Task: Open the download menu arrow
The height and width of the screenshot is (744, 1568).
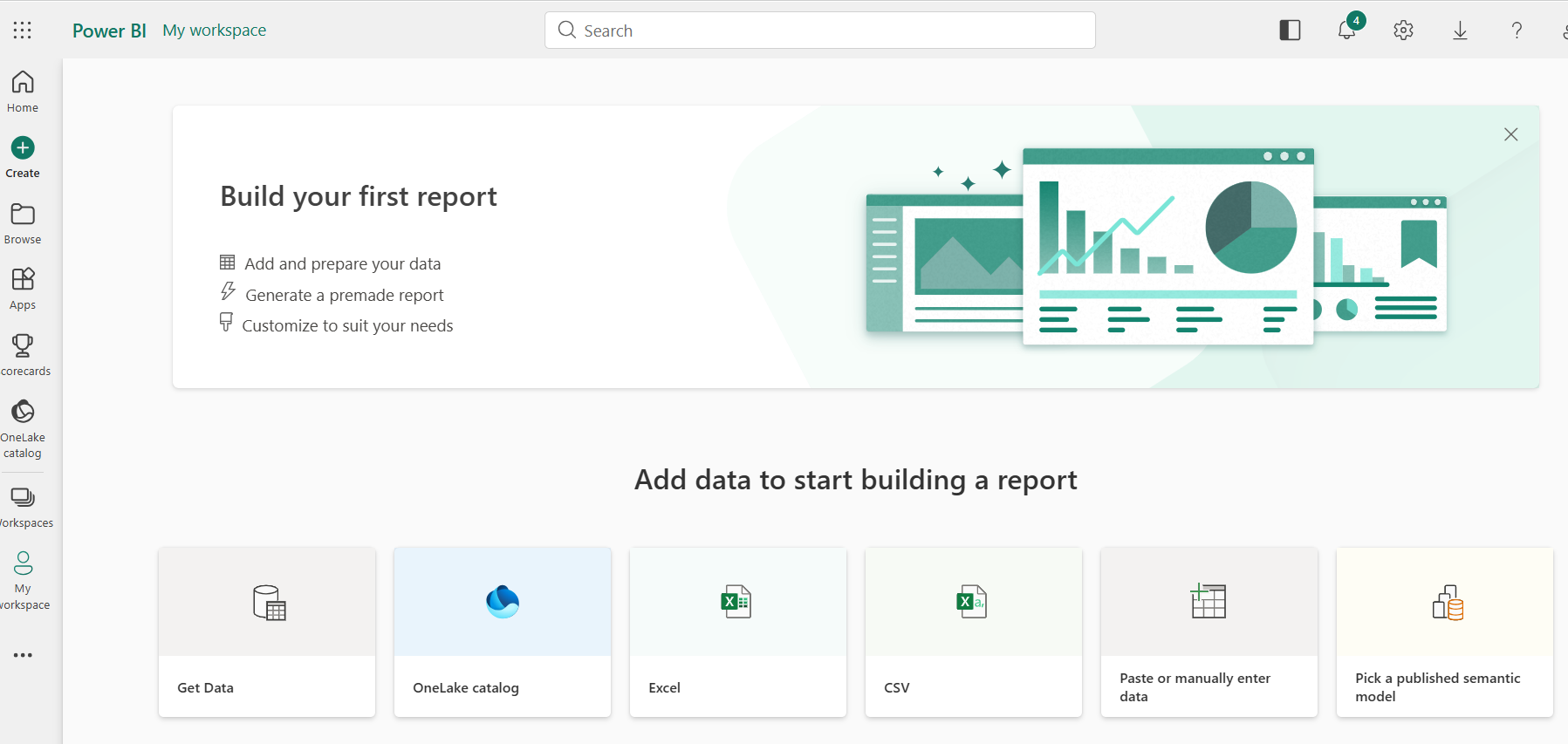Action: [1460, 31]
